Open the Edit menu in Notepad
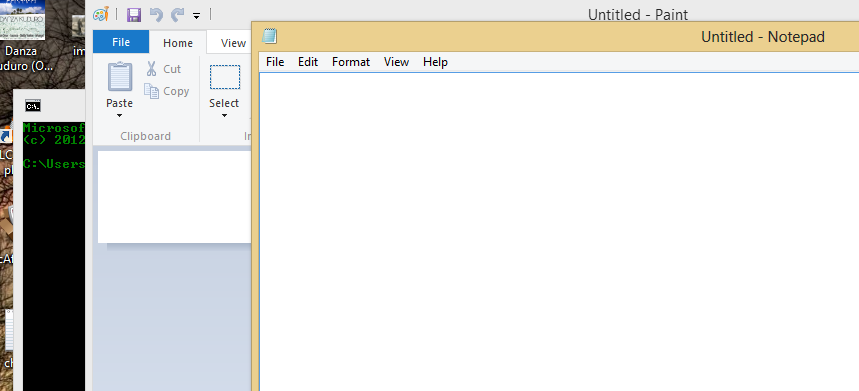The height and width of the screenshot is (391, 859). point(308,62)
